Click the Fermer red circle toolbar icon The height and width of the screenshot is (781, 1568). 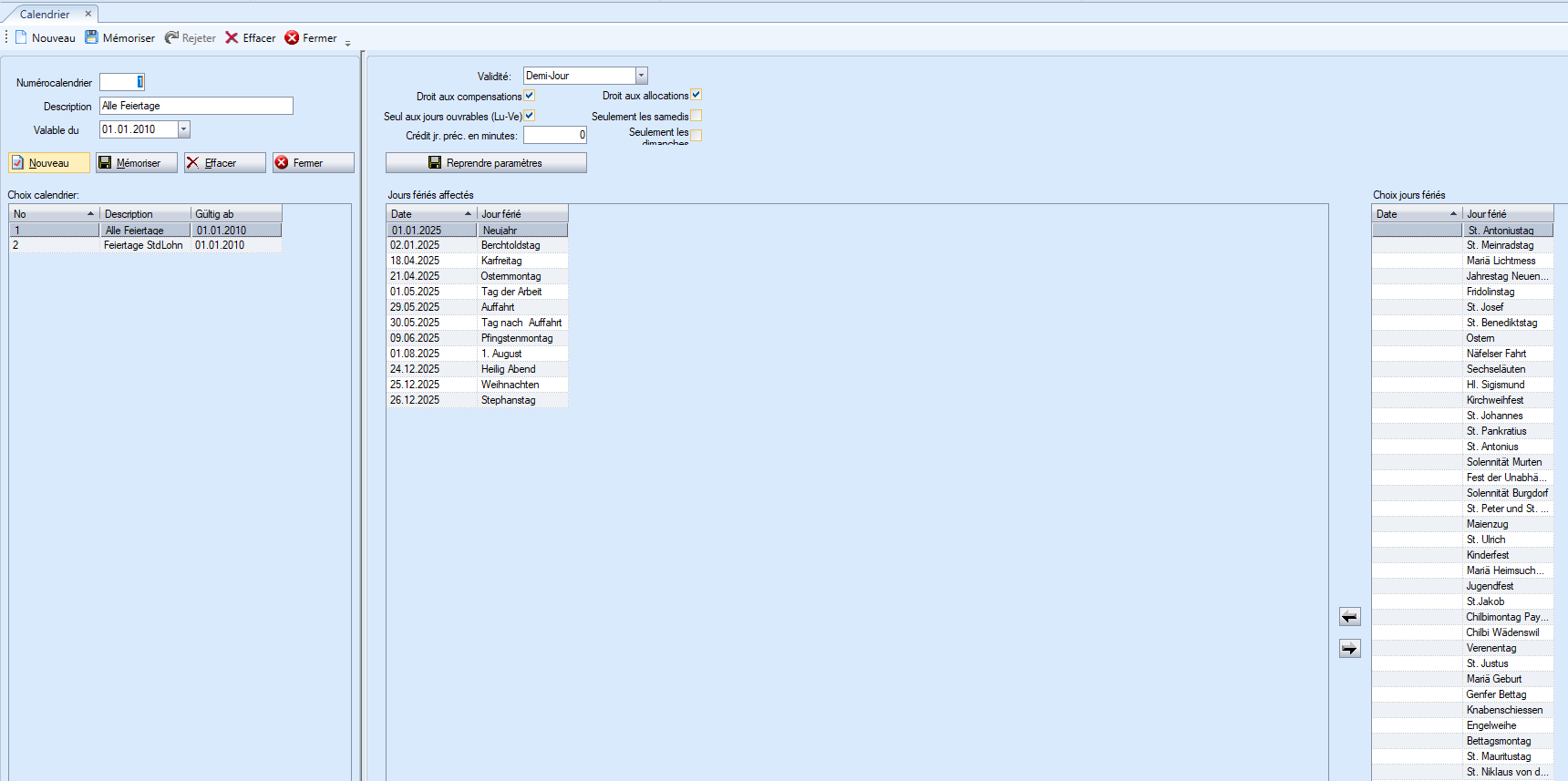[x=292, y=37]
